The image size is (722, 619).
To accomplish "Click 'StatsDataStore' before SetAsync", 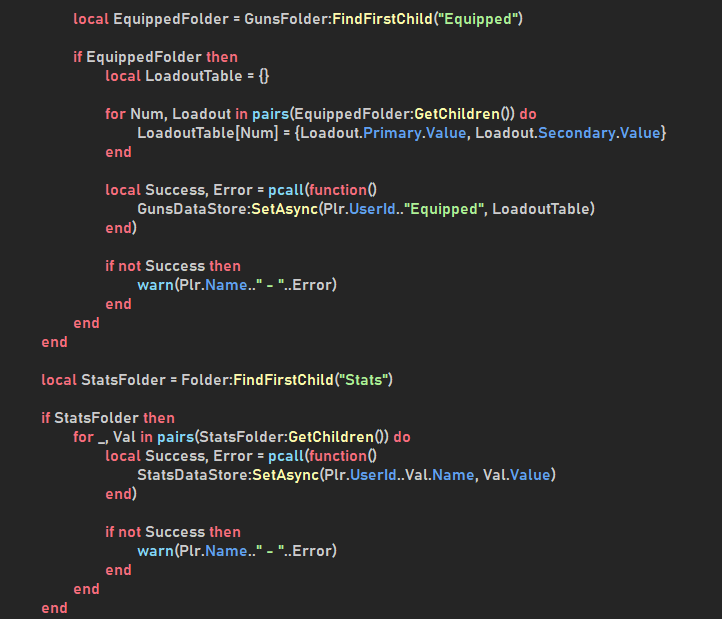I will (x=193, y=475).
